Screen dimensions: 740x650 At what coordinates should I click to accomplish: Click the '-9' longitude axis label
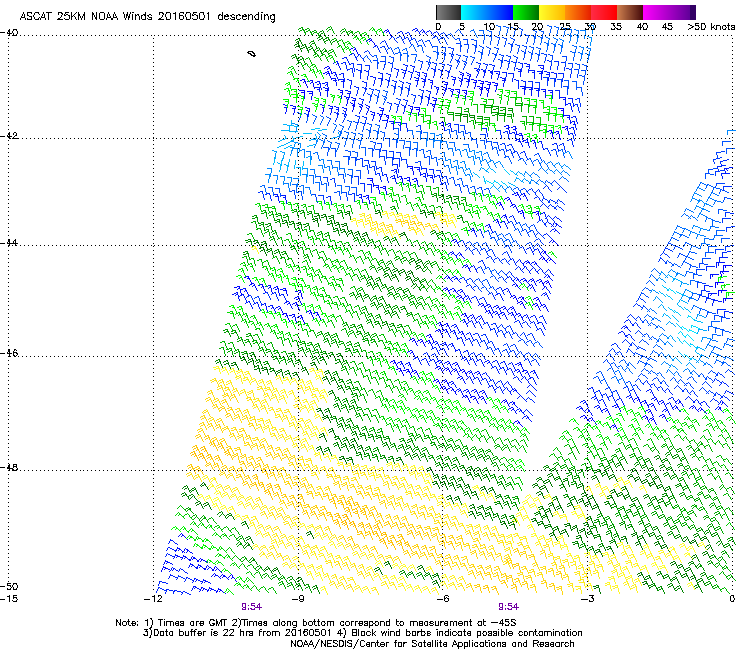298,599
